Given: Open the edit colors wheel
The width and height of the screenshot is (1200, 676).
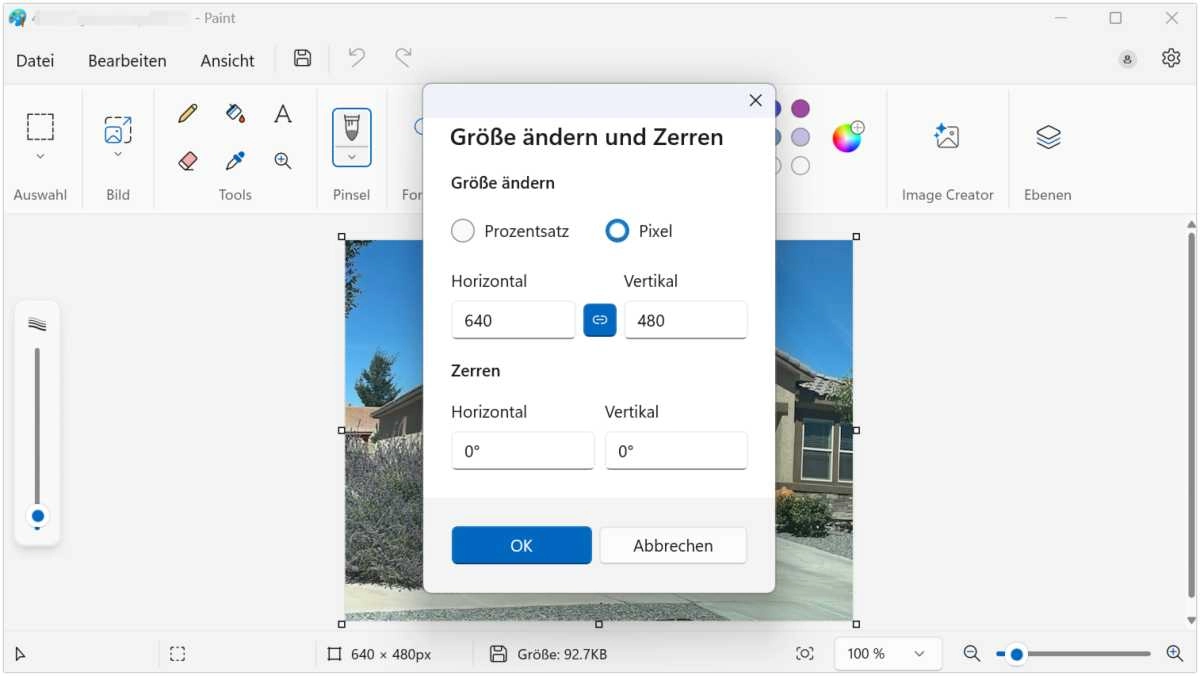Looking at the screenshot, I should point(847,137).
